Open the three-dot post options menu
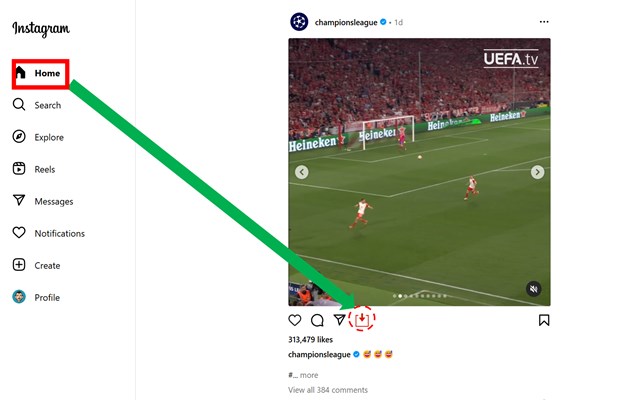The image size is (640, 400). coord(544,22)
